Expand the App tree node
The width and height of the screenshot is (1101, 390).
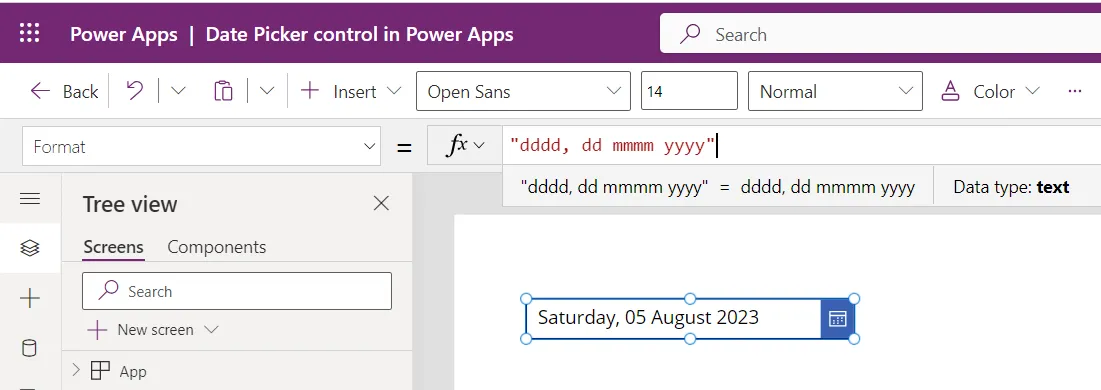tap(77, 370)
